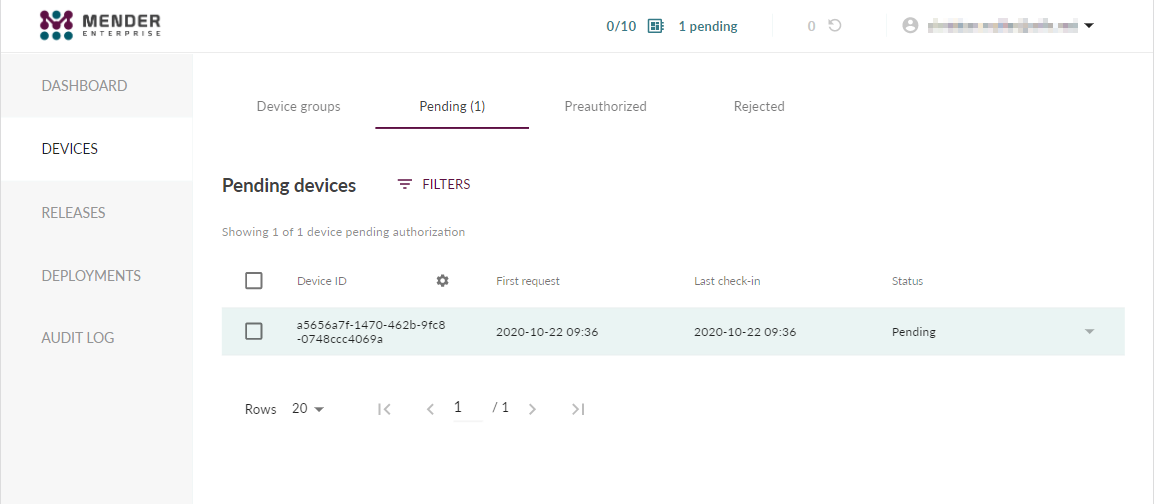Click the Mender Enterprise logo
Screen dimensions: 1154x504
coord(100,25)
